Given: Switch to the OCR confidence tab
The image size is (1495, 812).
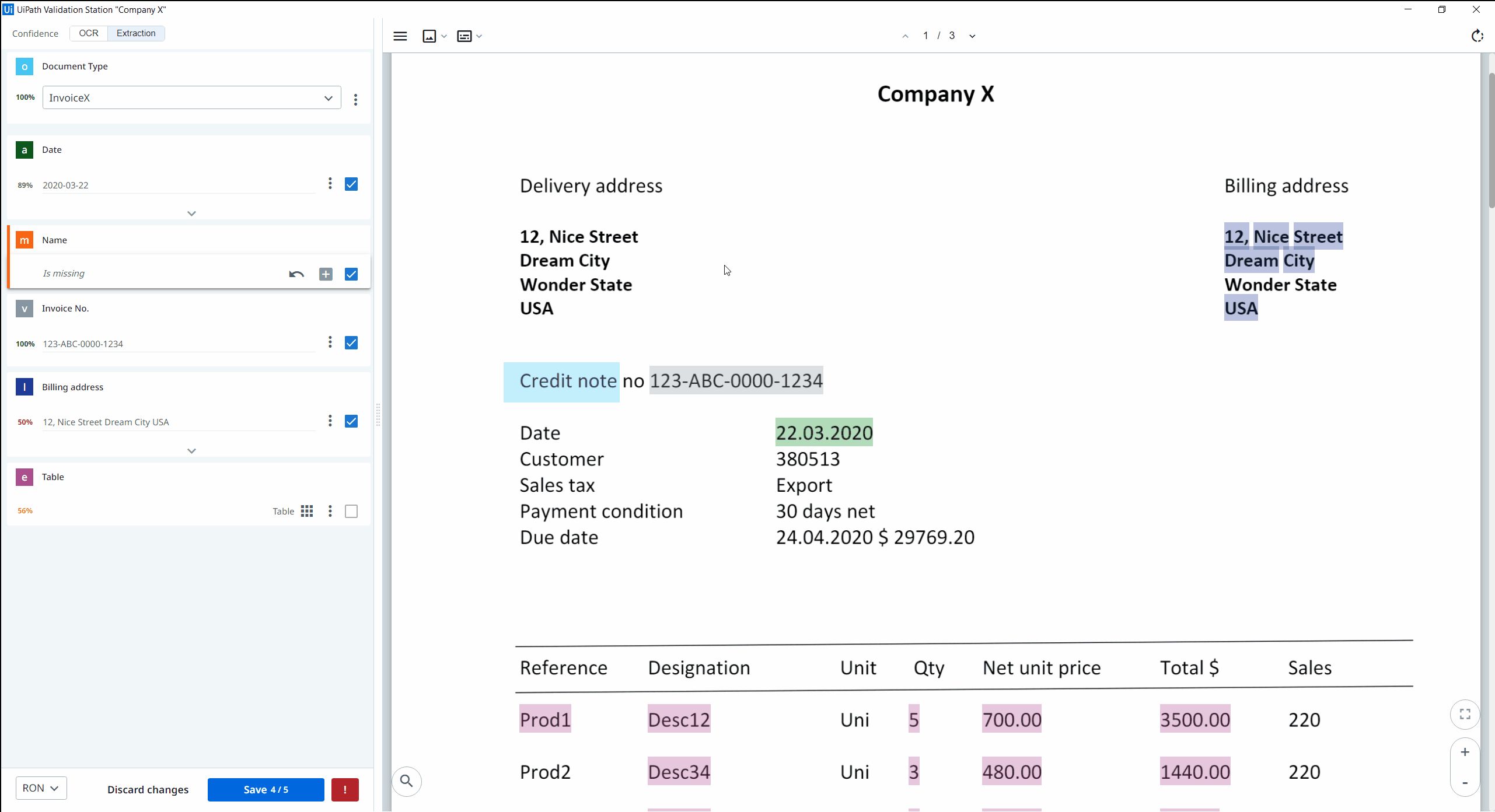Looking at the screenshot, I should [89, 33].
